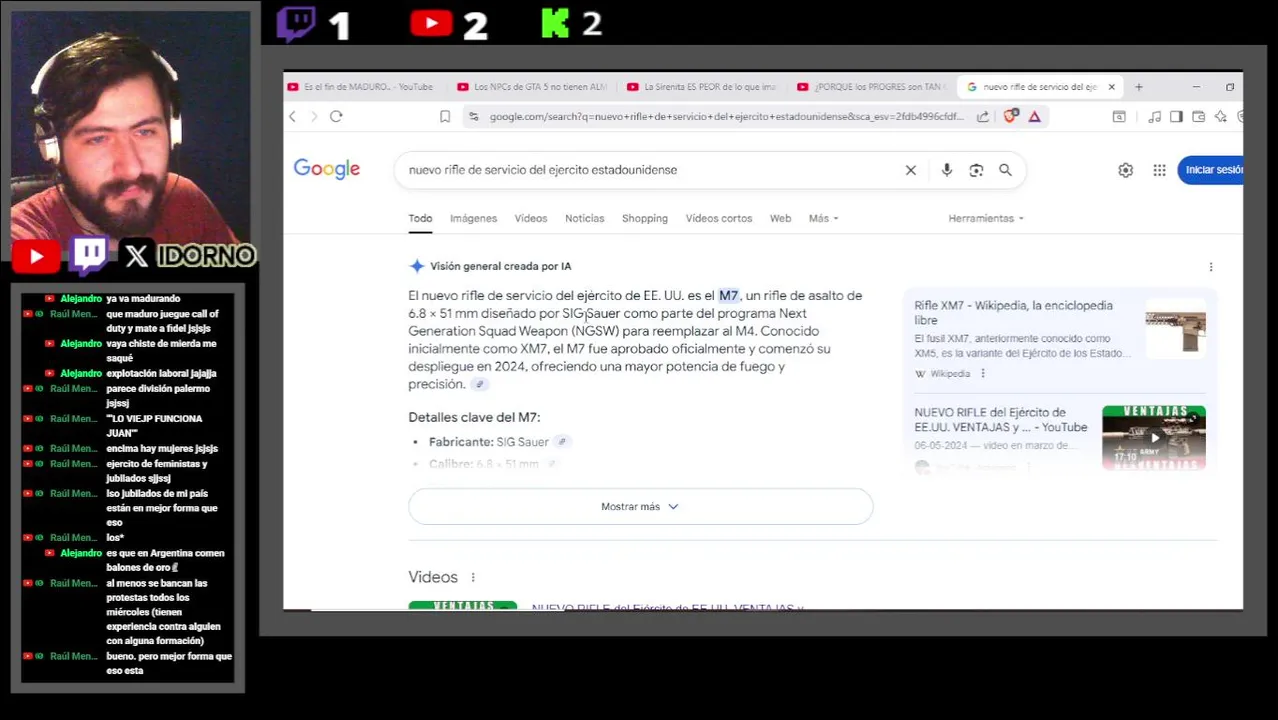Click the magnifier search button
The width and height of the screenshot is (1278, 720).
click(1005, 170)
